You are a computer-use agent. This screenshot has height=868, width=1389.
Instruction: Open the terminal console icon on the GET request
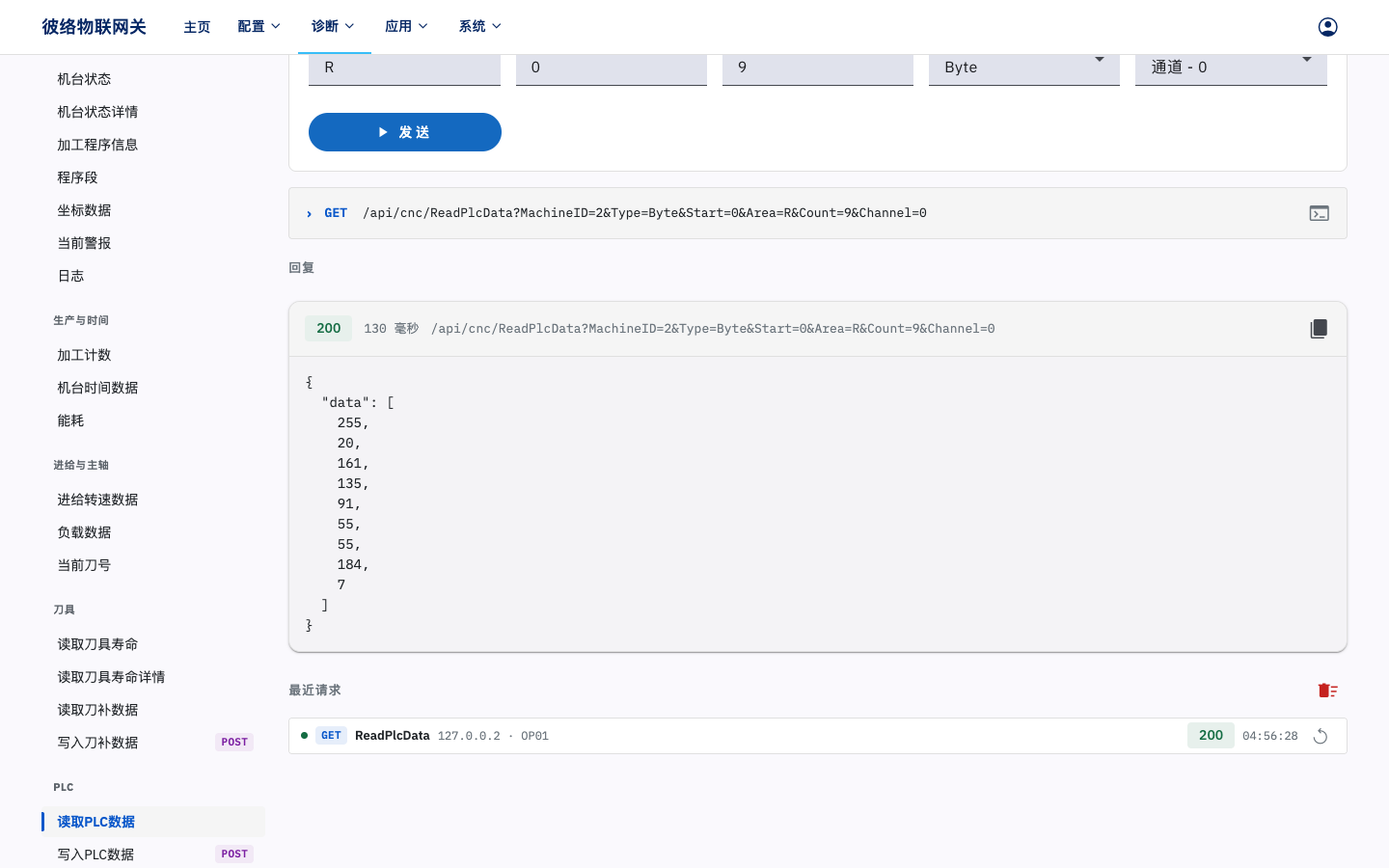[1319, 213]
